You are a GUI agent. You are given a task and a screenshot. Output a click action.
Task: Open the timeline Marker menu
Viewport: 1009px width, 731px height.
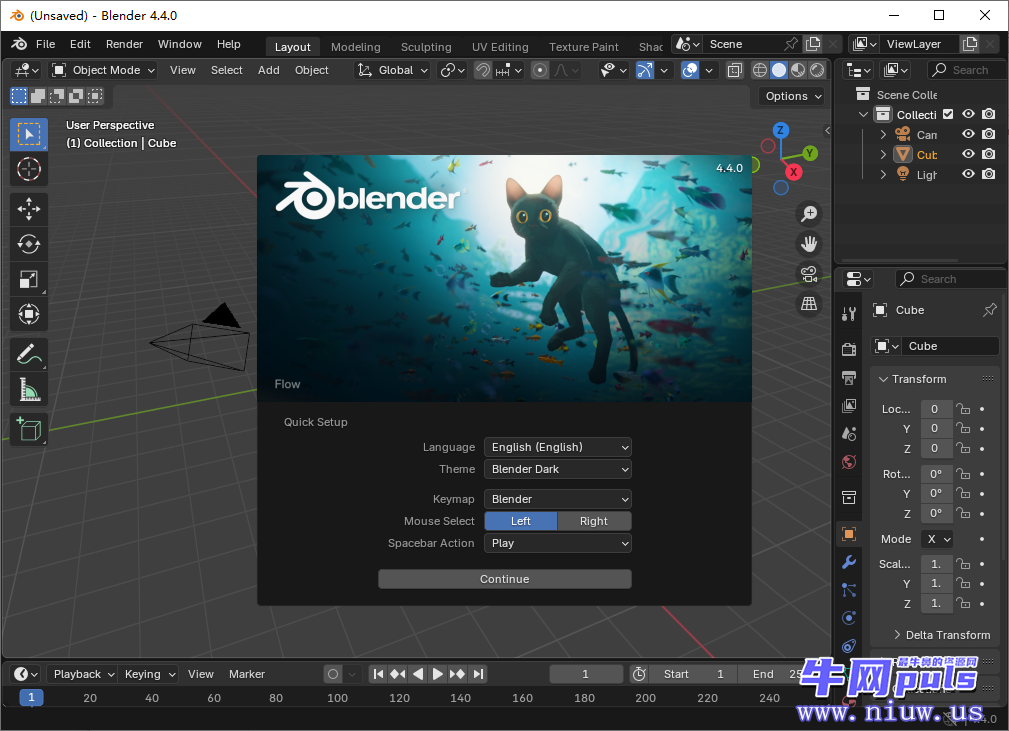pyautogui.click(x=246, y=674)
